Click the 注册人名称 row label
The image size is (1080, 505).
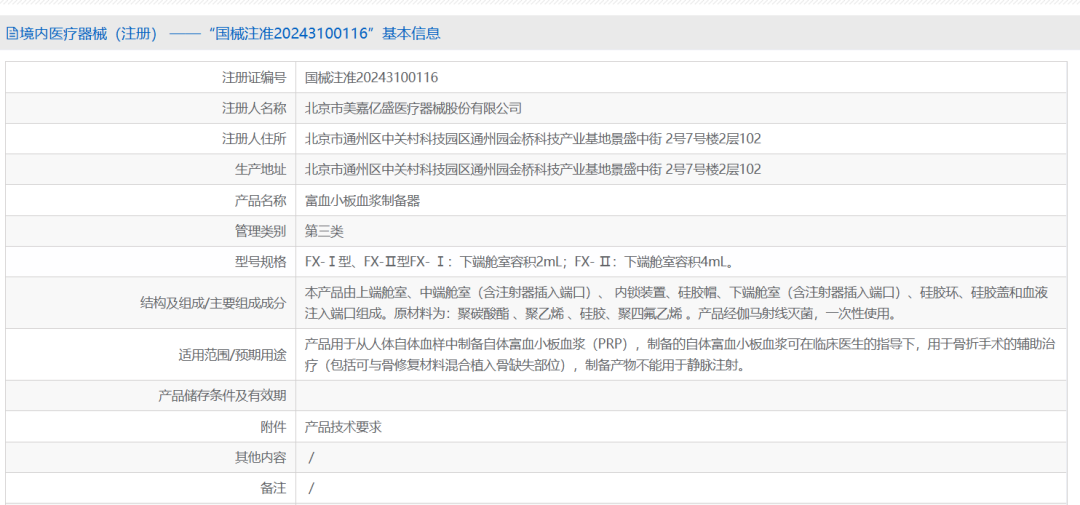click(254, 108)
